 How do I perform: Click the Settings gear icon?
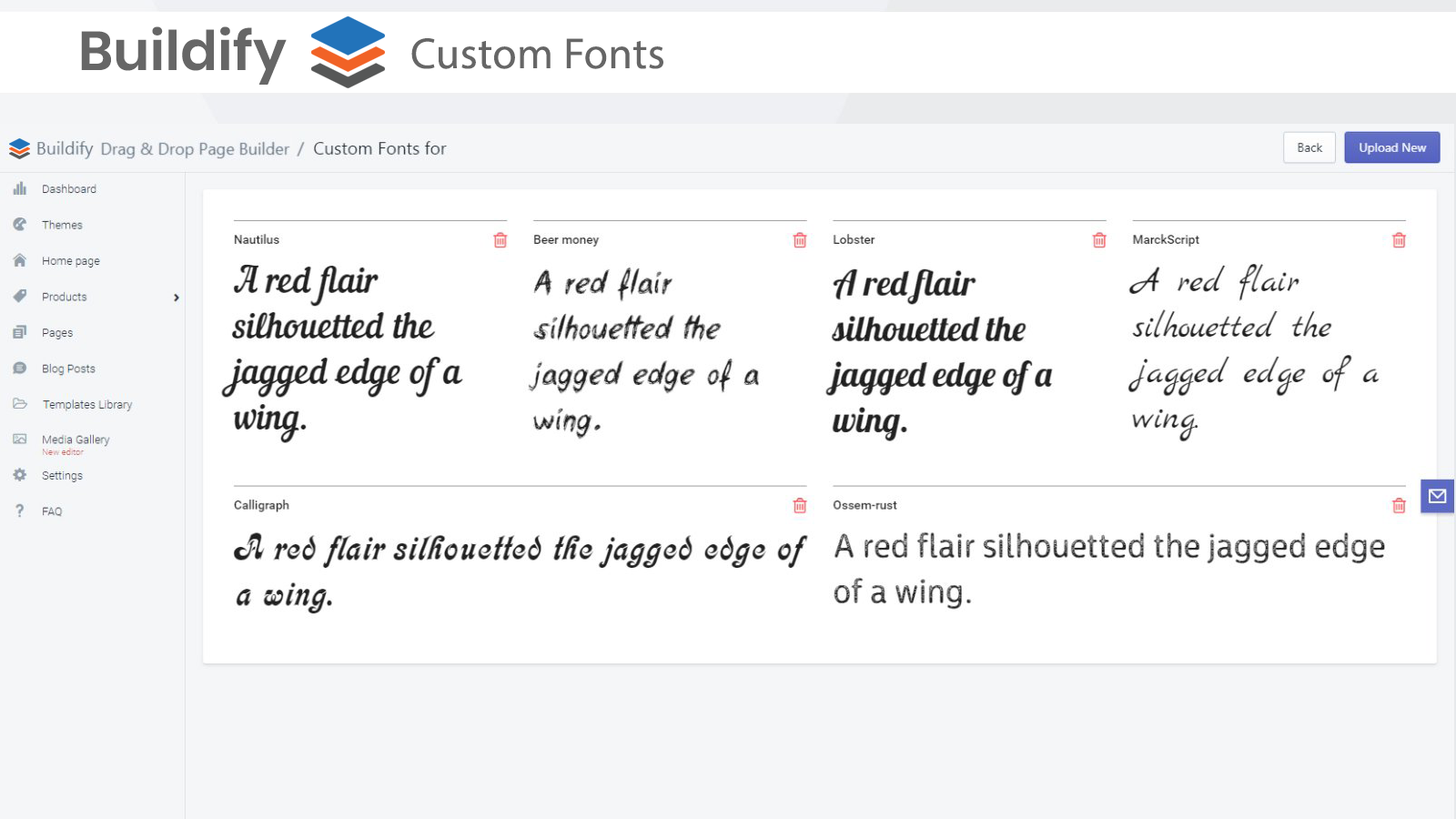point(20,475)
